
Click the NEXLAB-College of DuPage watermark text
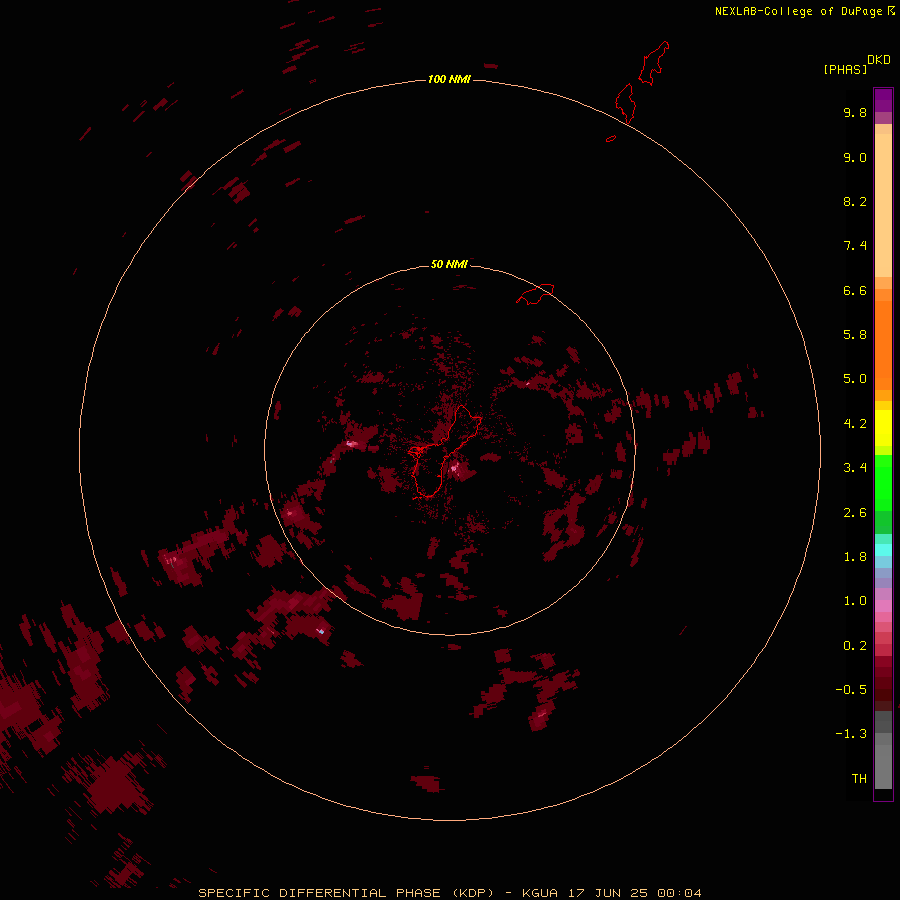pos(798,11)
